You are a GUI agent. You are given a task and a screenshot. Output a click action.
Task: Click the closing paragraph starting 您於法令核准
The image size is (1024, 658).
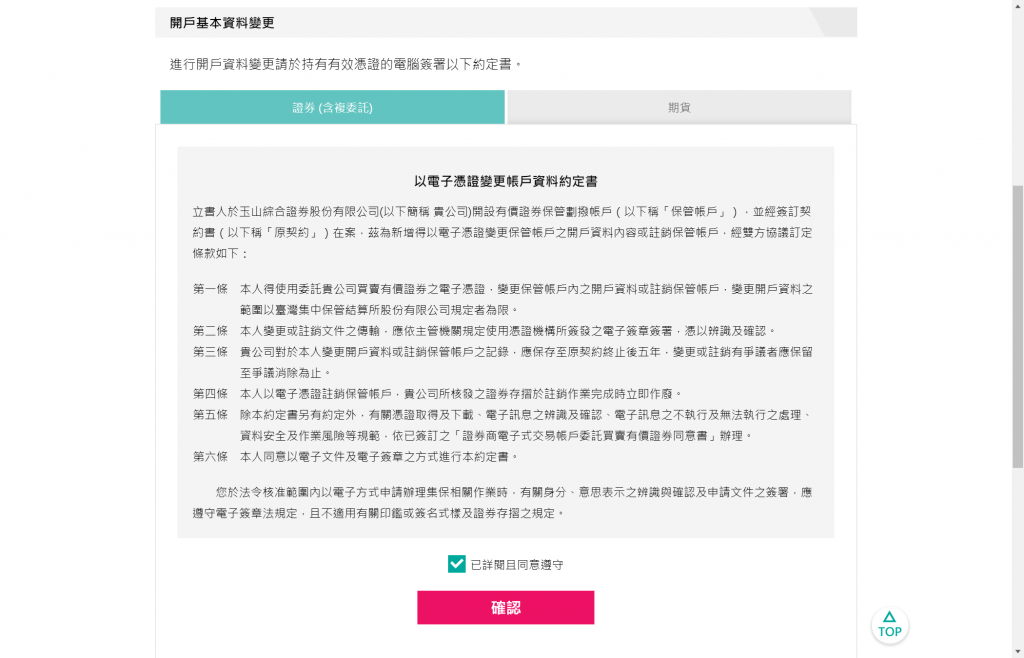(502, 503)
